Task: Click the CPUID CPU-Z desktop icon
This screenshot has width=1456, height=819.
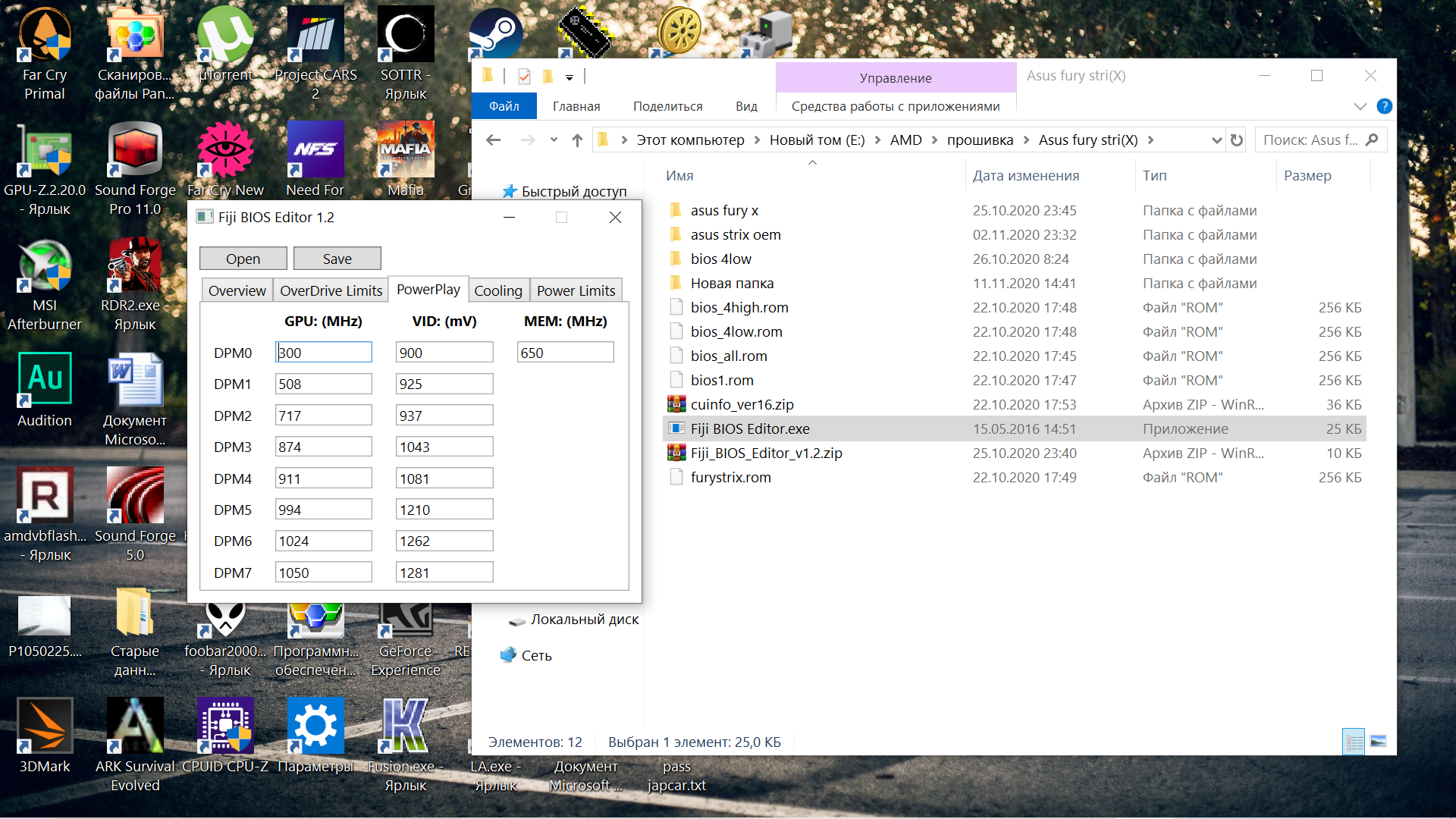Action: (225, 726)
